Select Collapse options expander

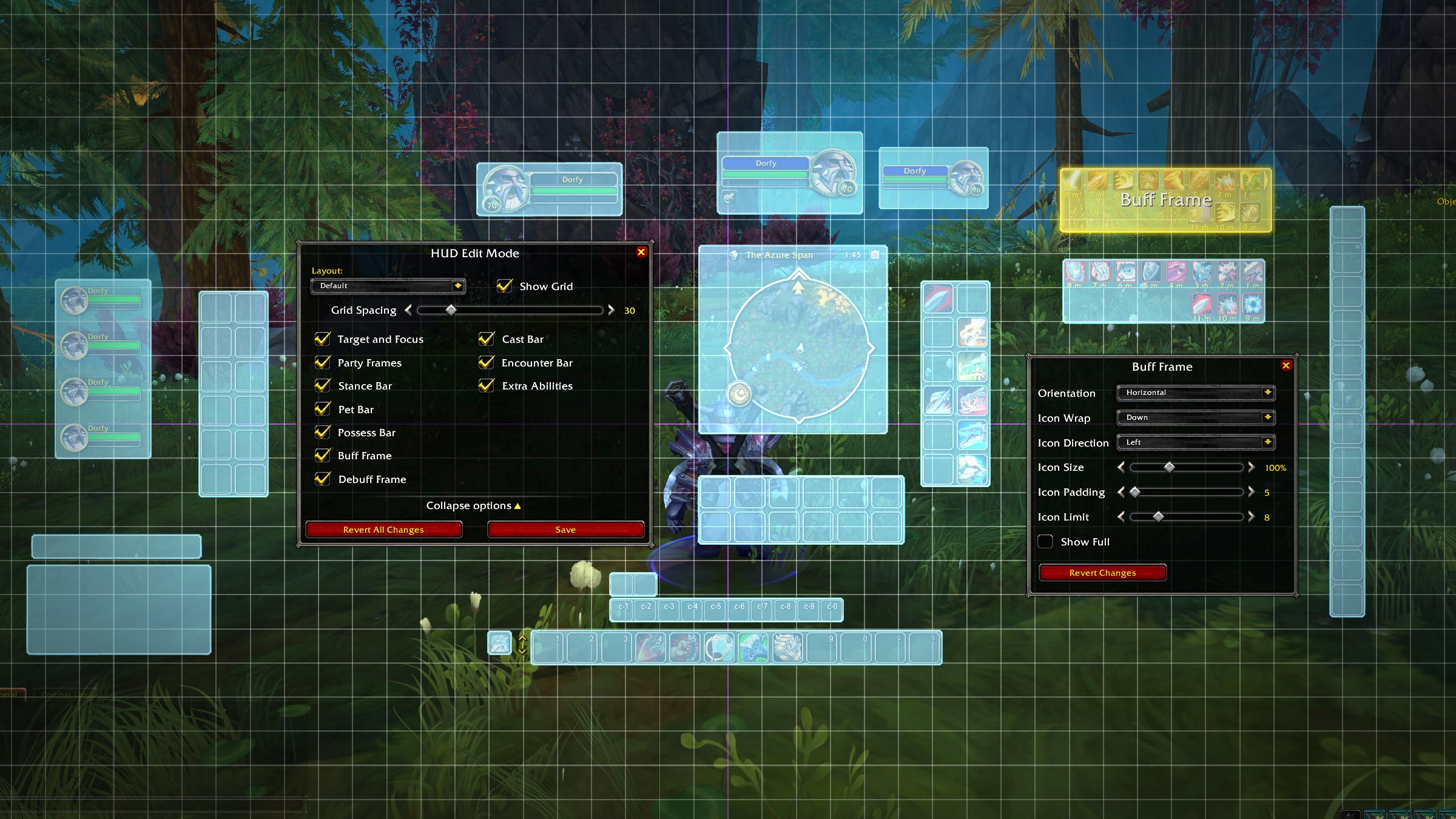pyautogui.click(x=475, y=505)
